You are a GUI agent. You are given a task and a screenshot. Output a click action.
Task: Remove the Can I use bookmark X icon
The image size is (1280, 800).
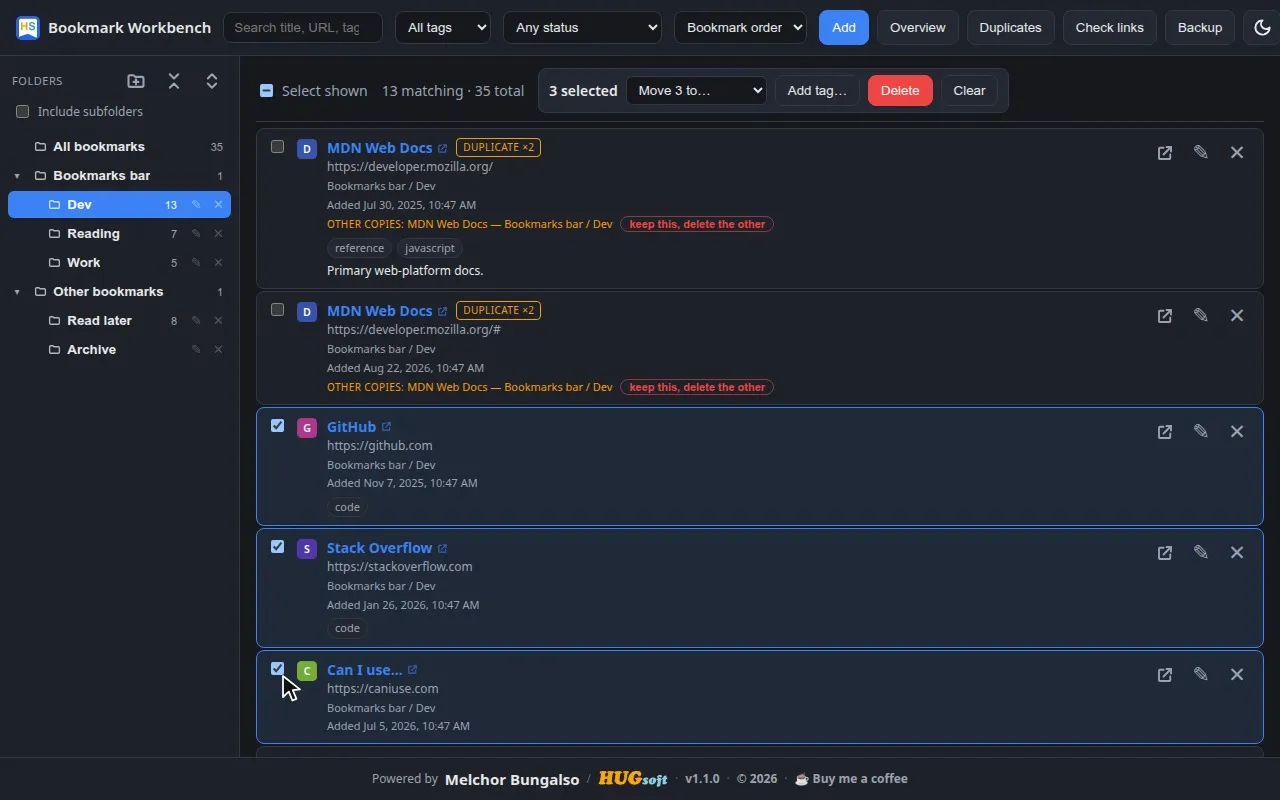1237,675
